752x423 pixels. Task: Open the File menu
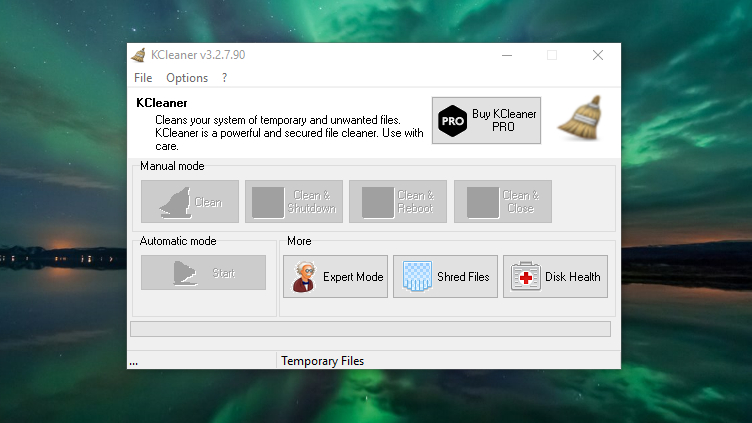click(x=143, y=78)
